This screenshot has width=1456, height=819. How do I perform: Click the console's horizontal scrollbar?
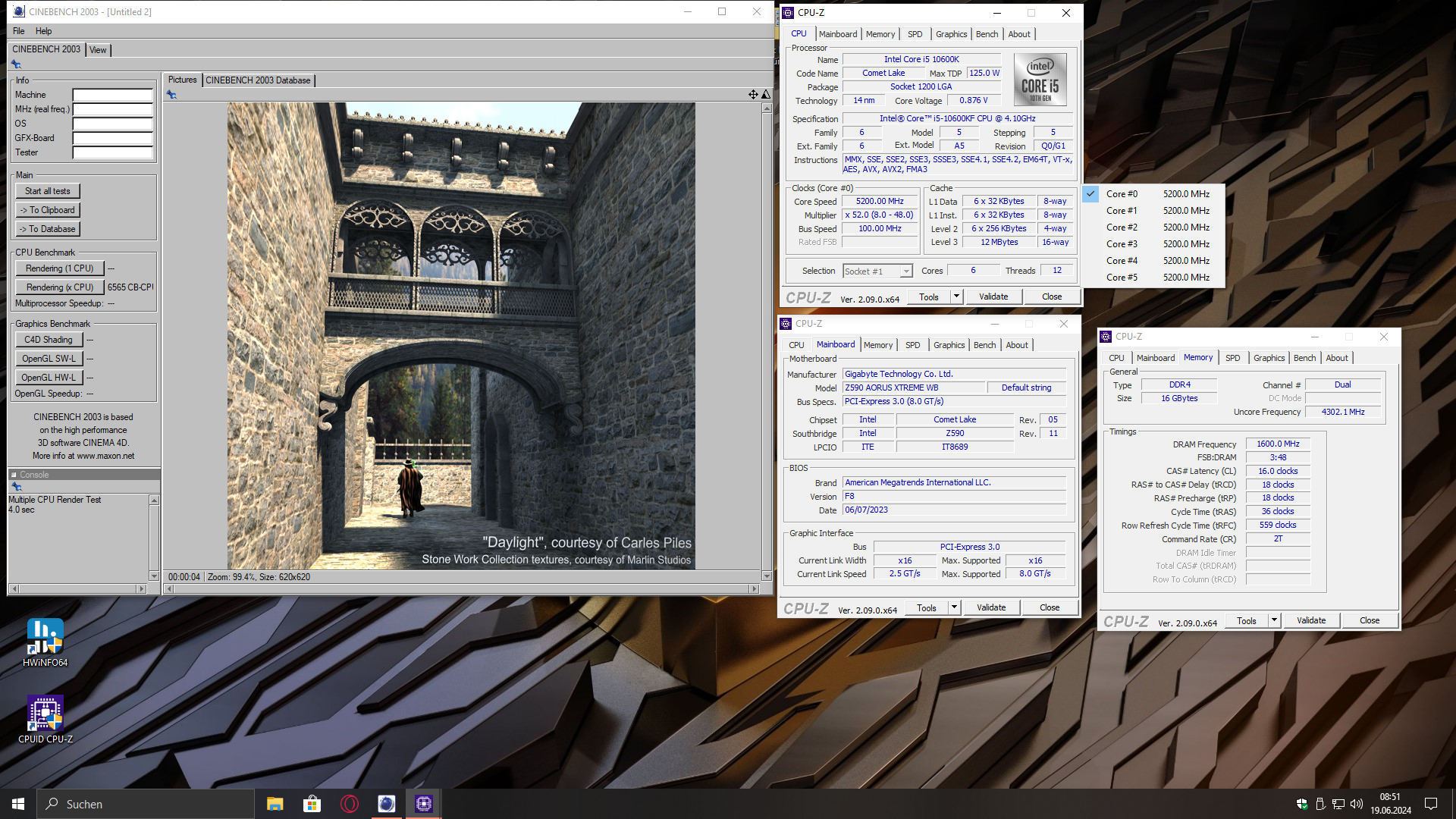tap(78, 588)
